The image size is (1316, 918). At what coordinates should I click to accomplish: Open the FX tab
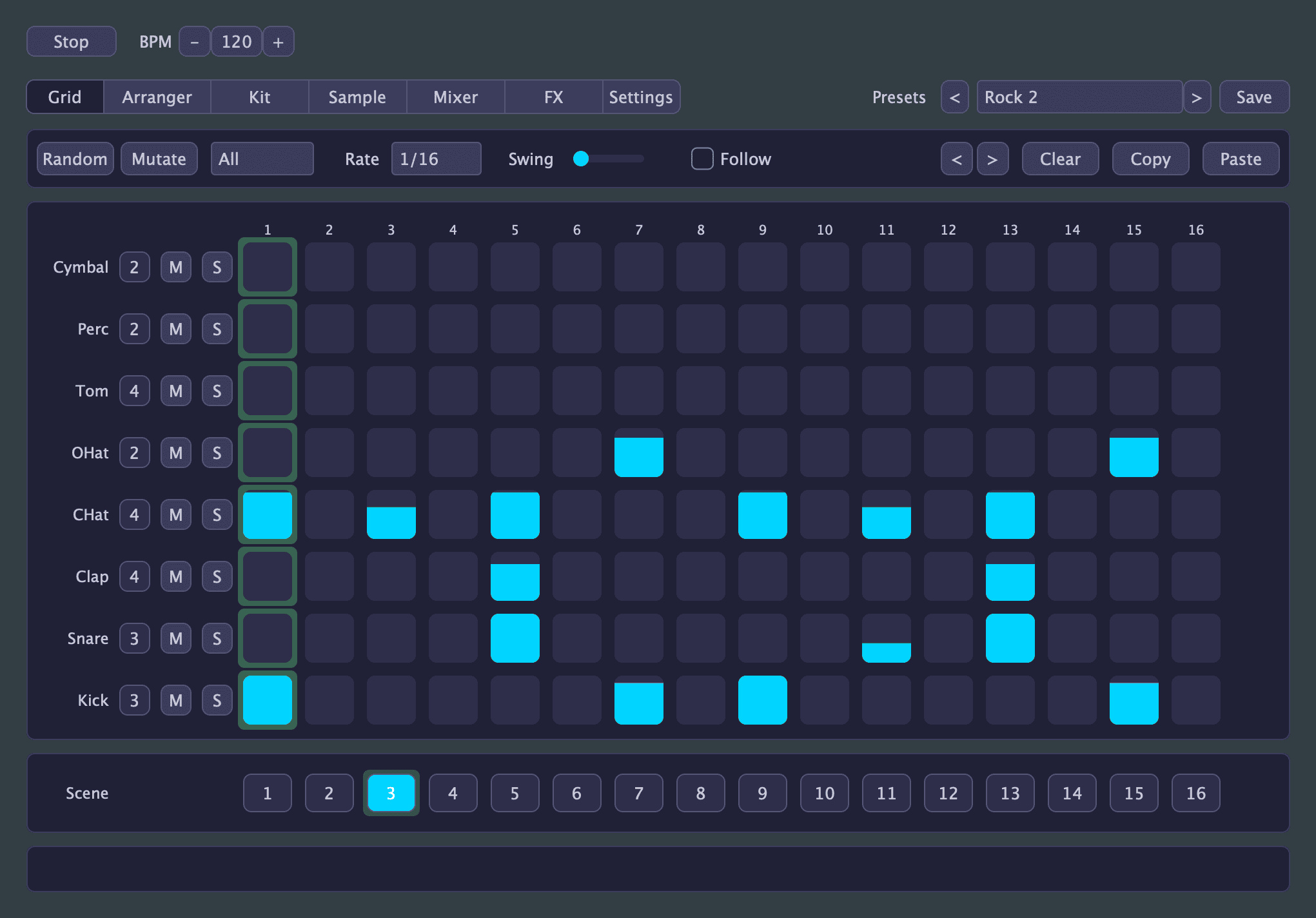pos(553,97)
